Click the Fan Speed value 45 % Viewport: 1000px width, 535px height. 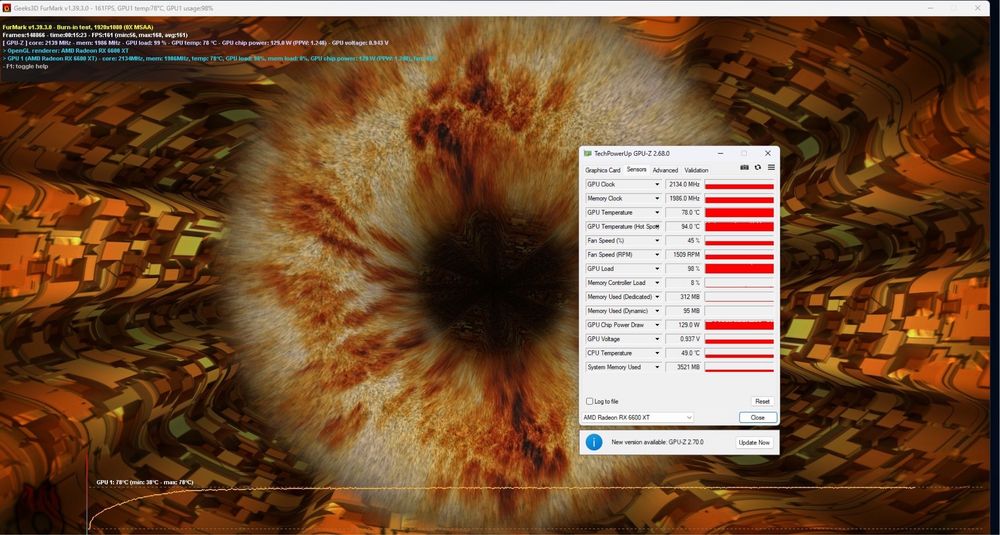point(684,240)
